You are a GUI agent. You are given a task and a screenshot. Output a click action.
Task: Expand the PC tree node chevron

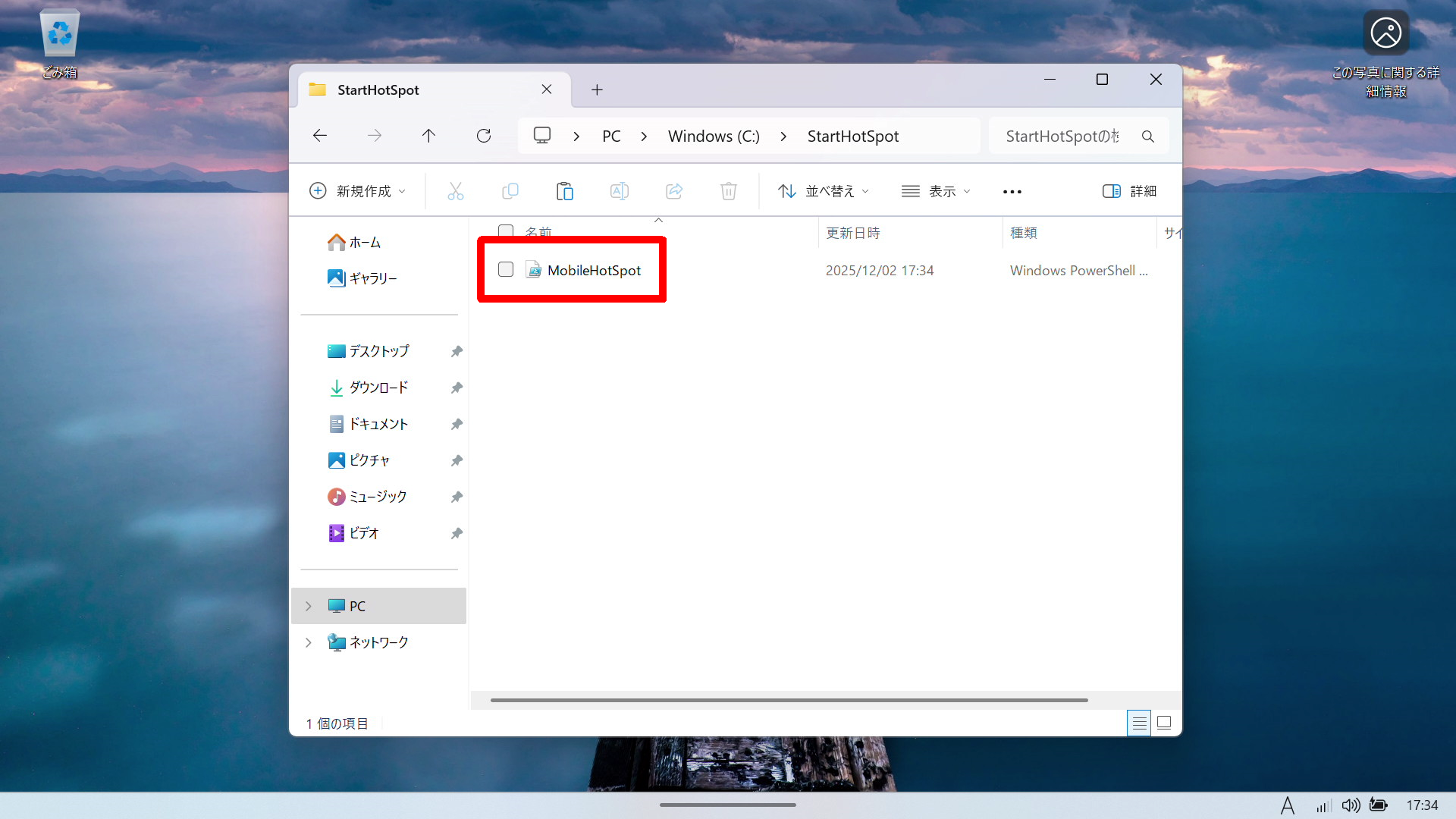308,606
